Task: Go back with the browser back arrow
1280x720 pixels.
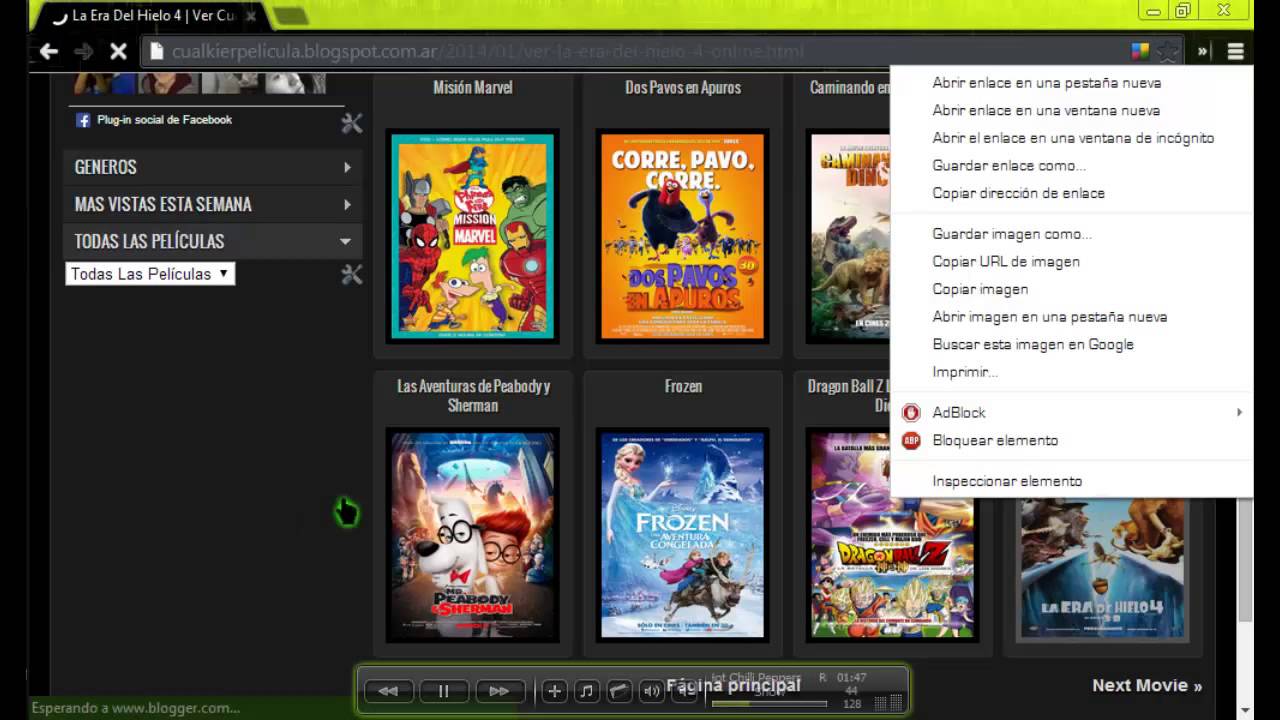Action: (48, 51)
